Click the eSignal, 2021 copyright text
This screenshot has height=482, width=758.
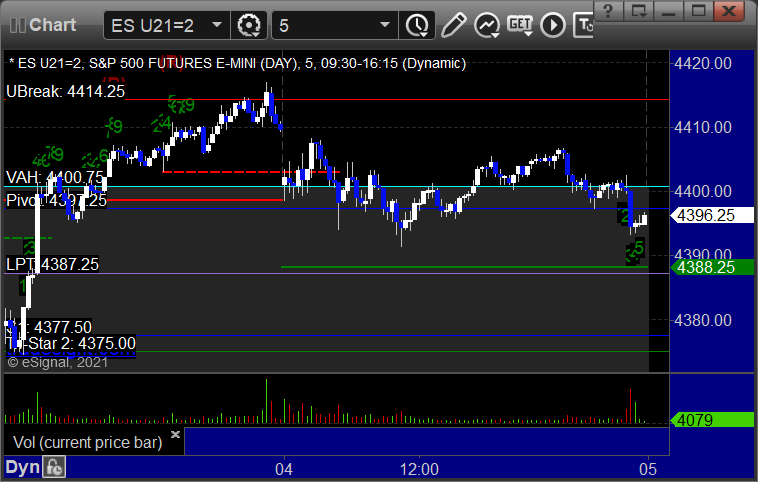click(x=58, y=362)
